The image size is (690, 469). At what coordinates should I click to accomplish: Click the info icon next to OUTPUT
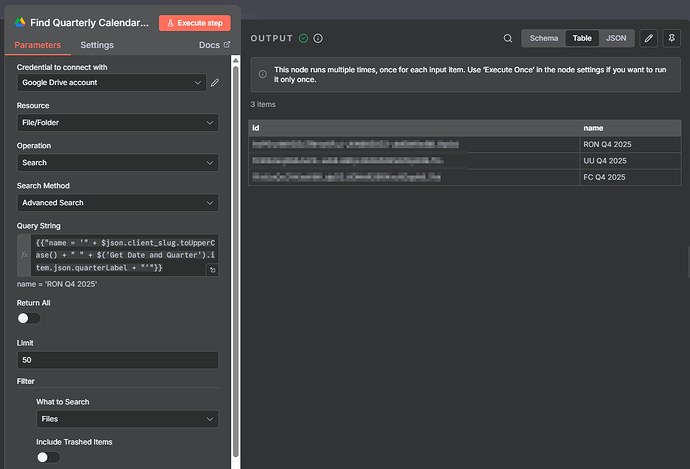pyautogui.click(x=318, y=38)
